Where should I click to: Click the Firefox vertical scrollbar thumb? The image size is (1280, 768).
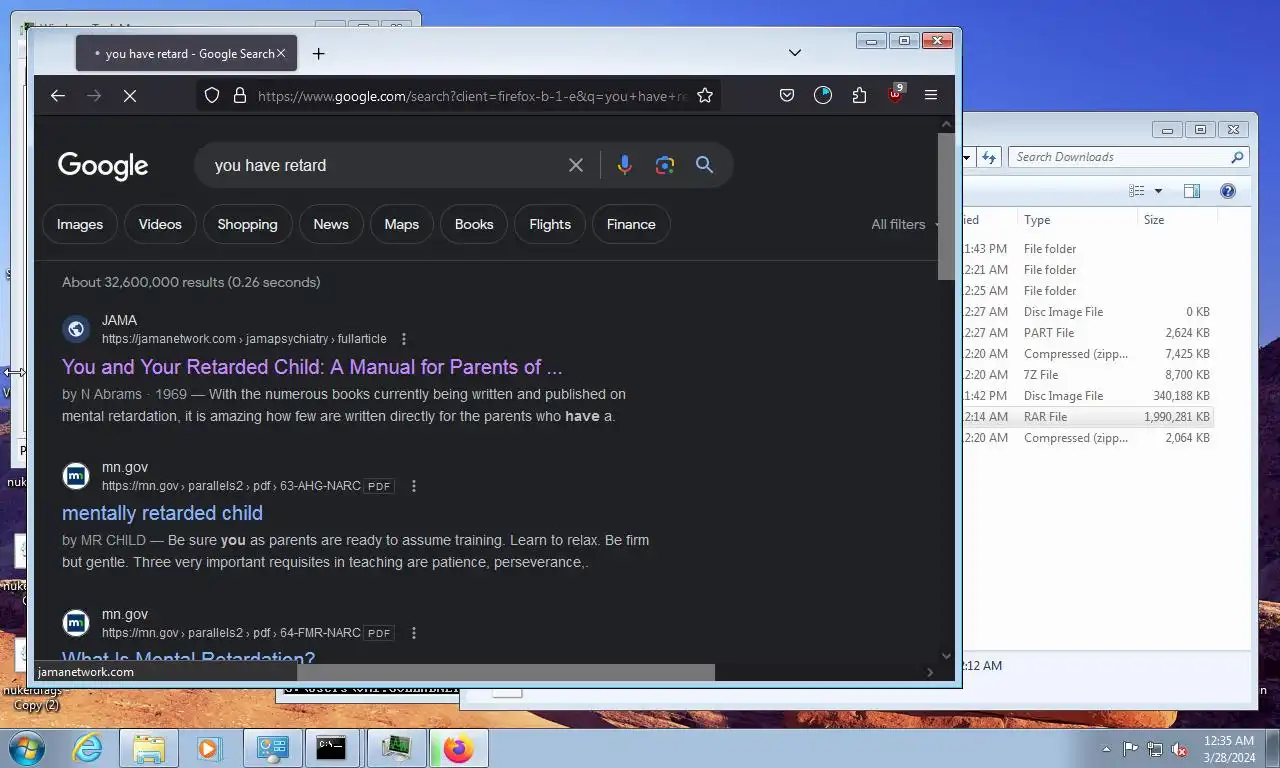[946, 206]
